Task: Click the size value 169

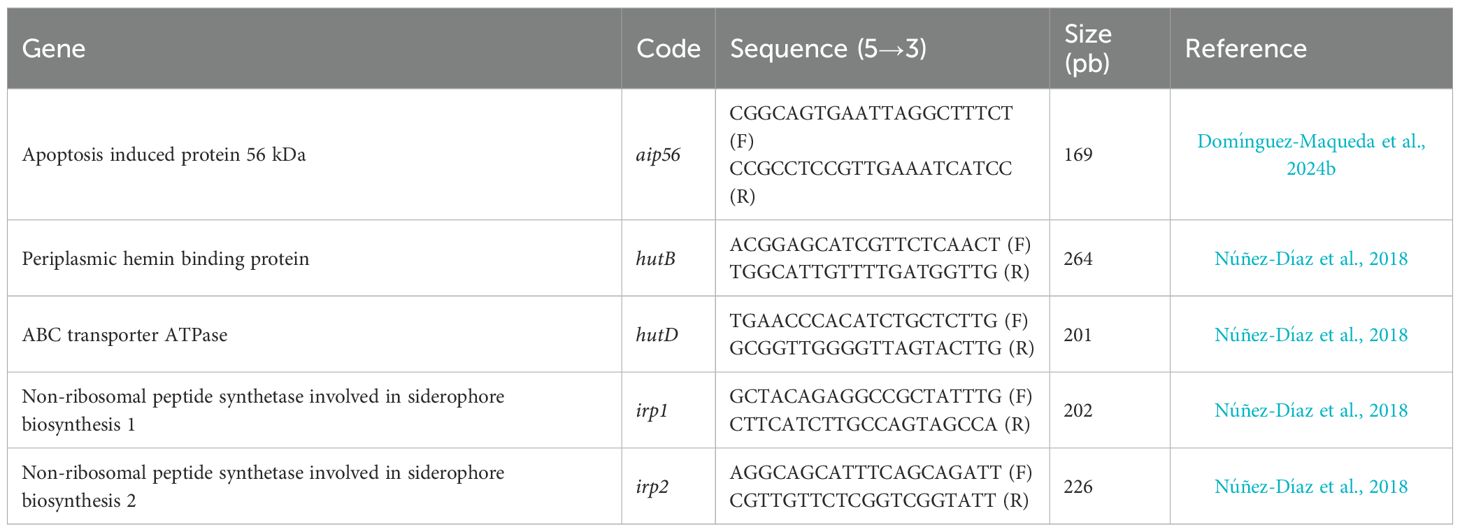Action: (1080, 155)
